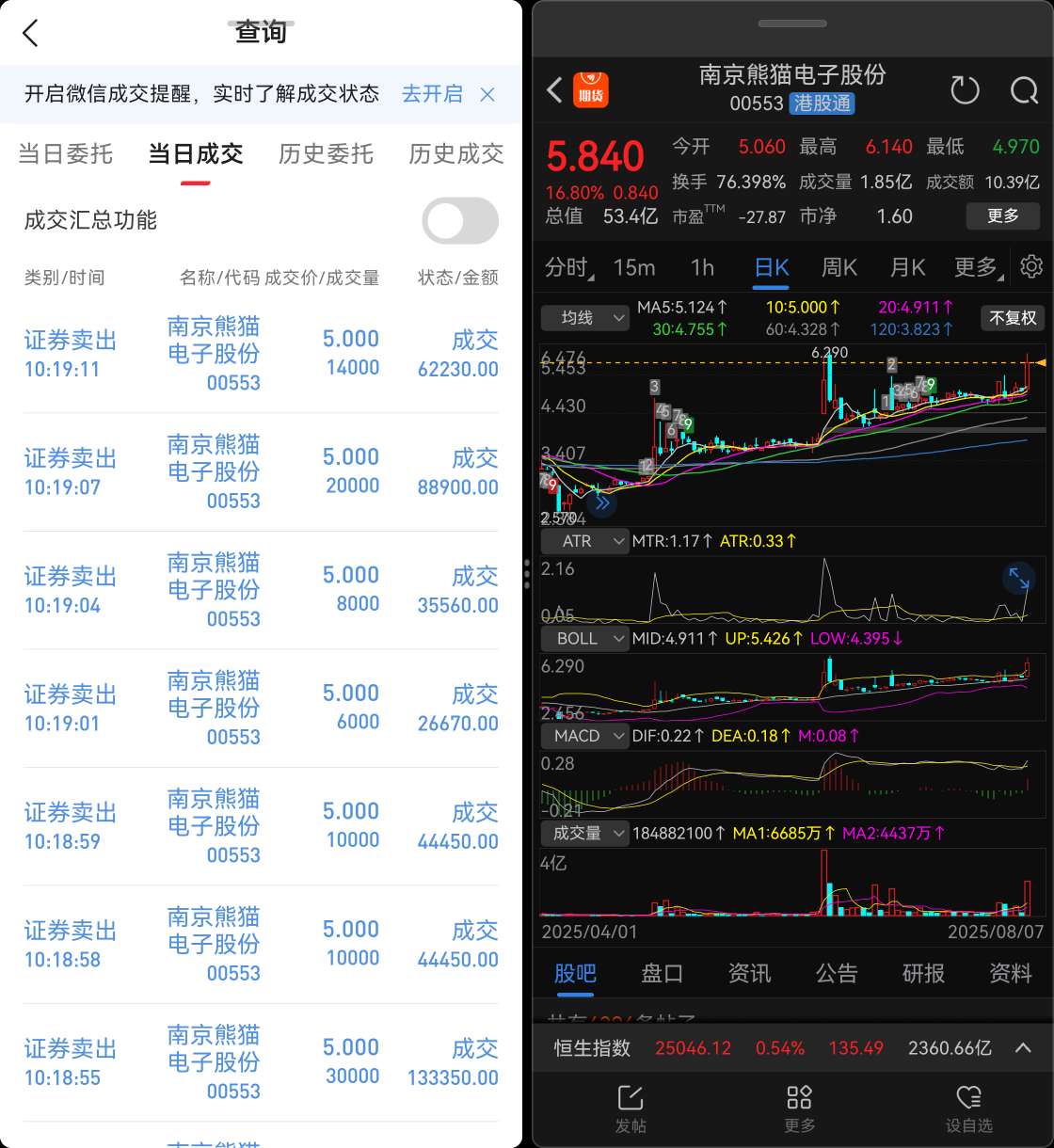Image resolution: width=1054 pixels, height=1148 pixels.
Task: Open the 盘口 tab
Action: point(662,973)
